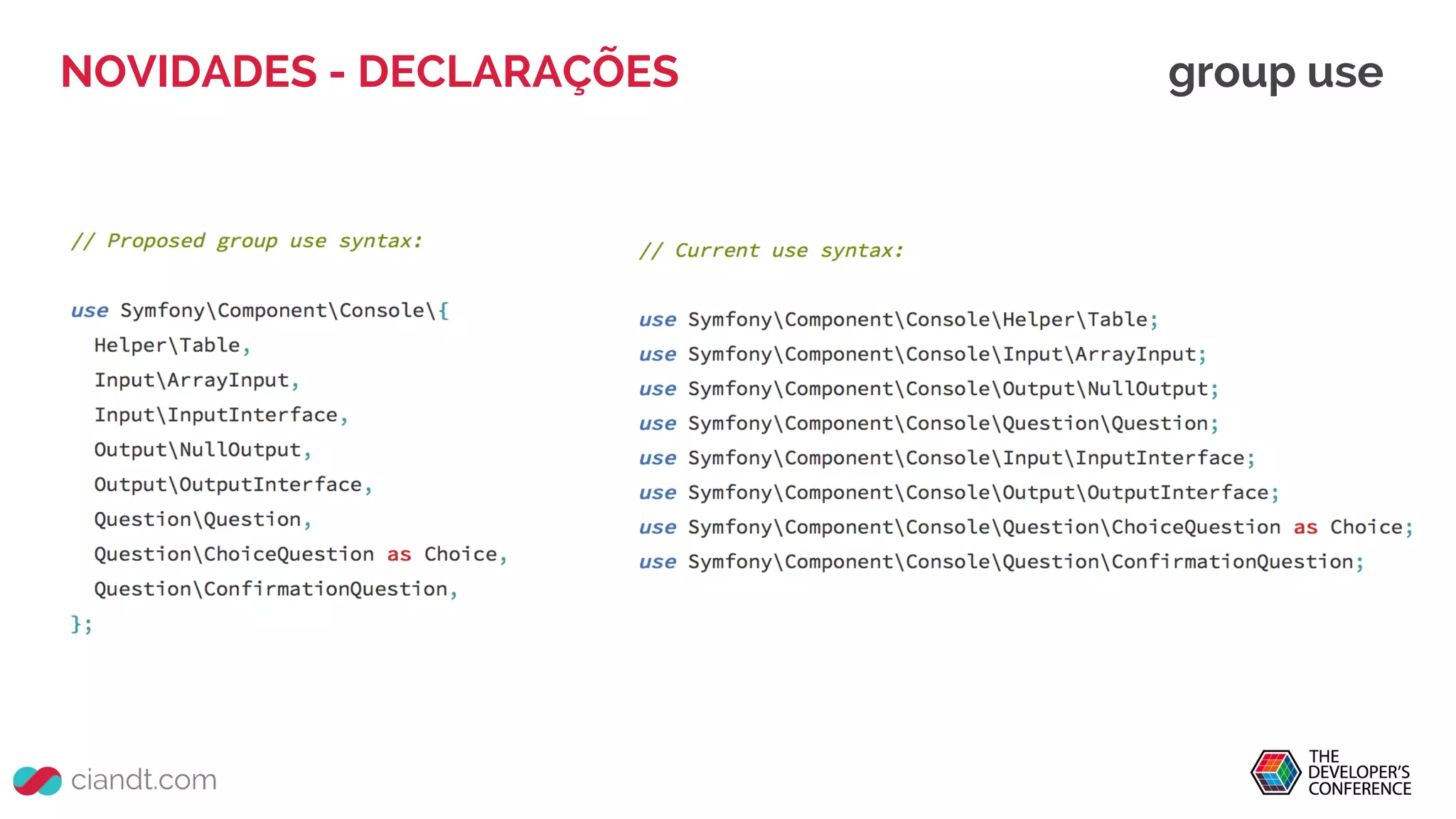Click the NOVIDADES - DECLARAÇÕES title
1456x819 pixels.
(369, 72)
